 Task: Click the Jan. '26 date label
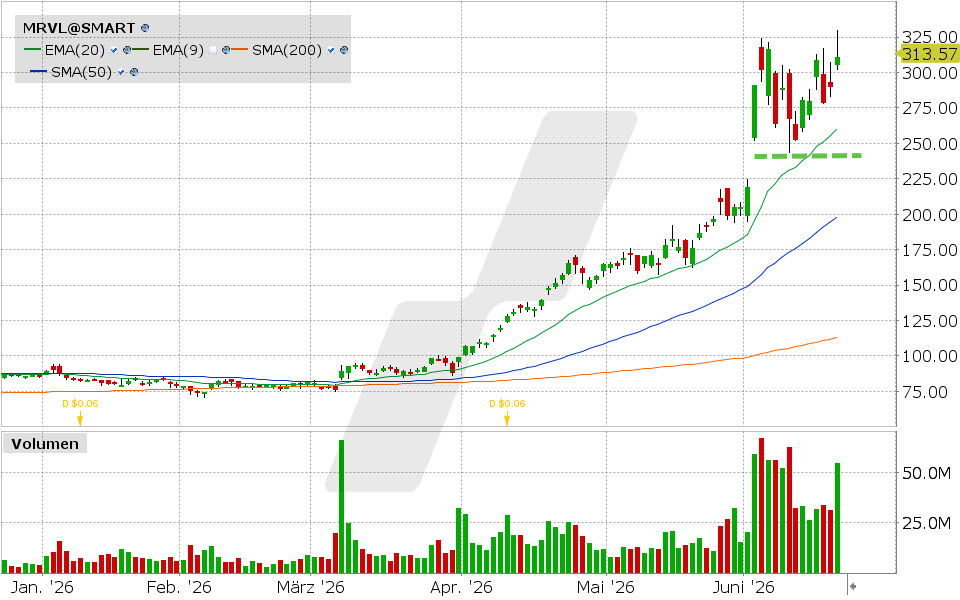click(42, 588)
